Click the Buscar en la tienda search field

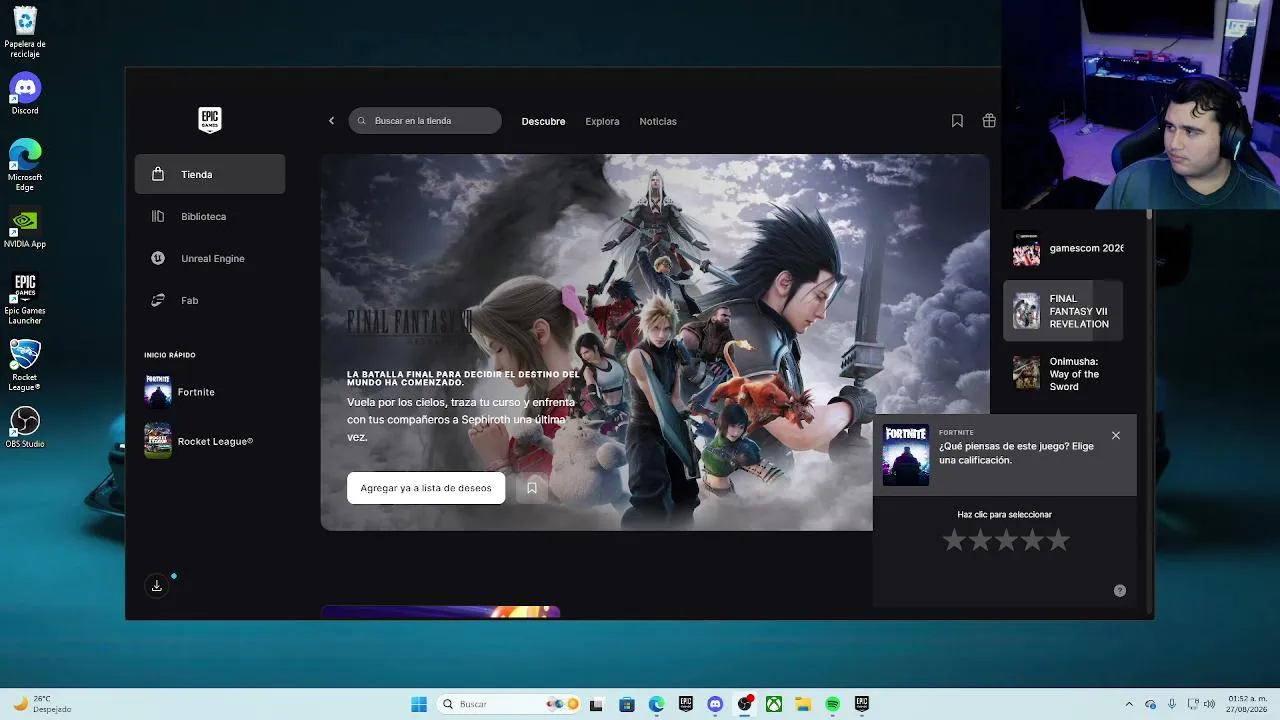[425, 121]
